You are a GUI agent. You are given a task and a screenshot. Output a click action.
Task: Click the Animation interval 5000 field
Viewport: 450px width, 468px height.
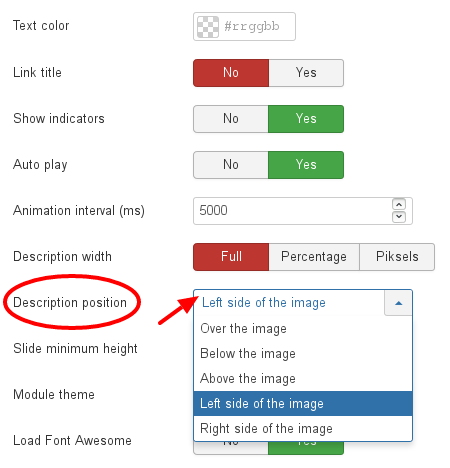pos(303,211)
